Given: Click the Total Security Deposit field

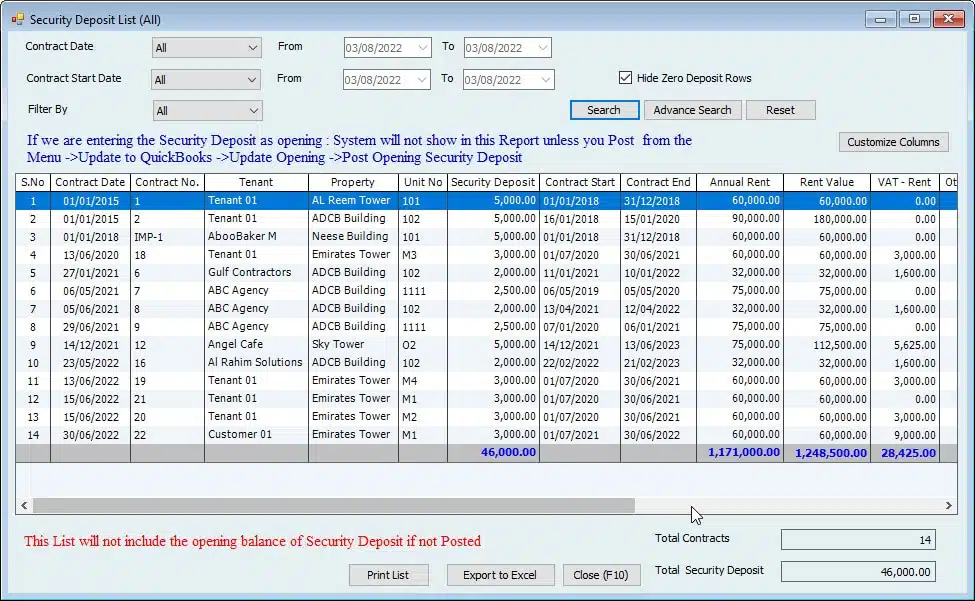Looking at the screenshot, I should click(857, 571).
